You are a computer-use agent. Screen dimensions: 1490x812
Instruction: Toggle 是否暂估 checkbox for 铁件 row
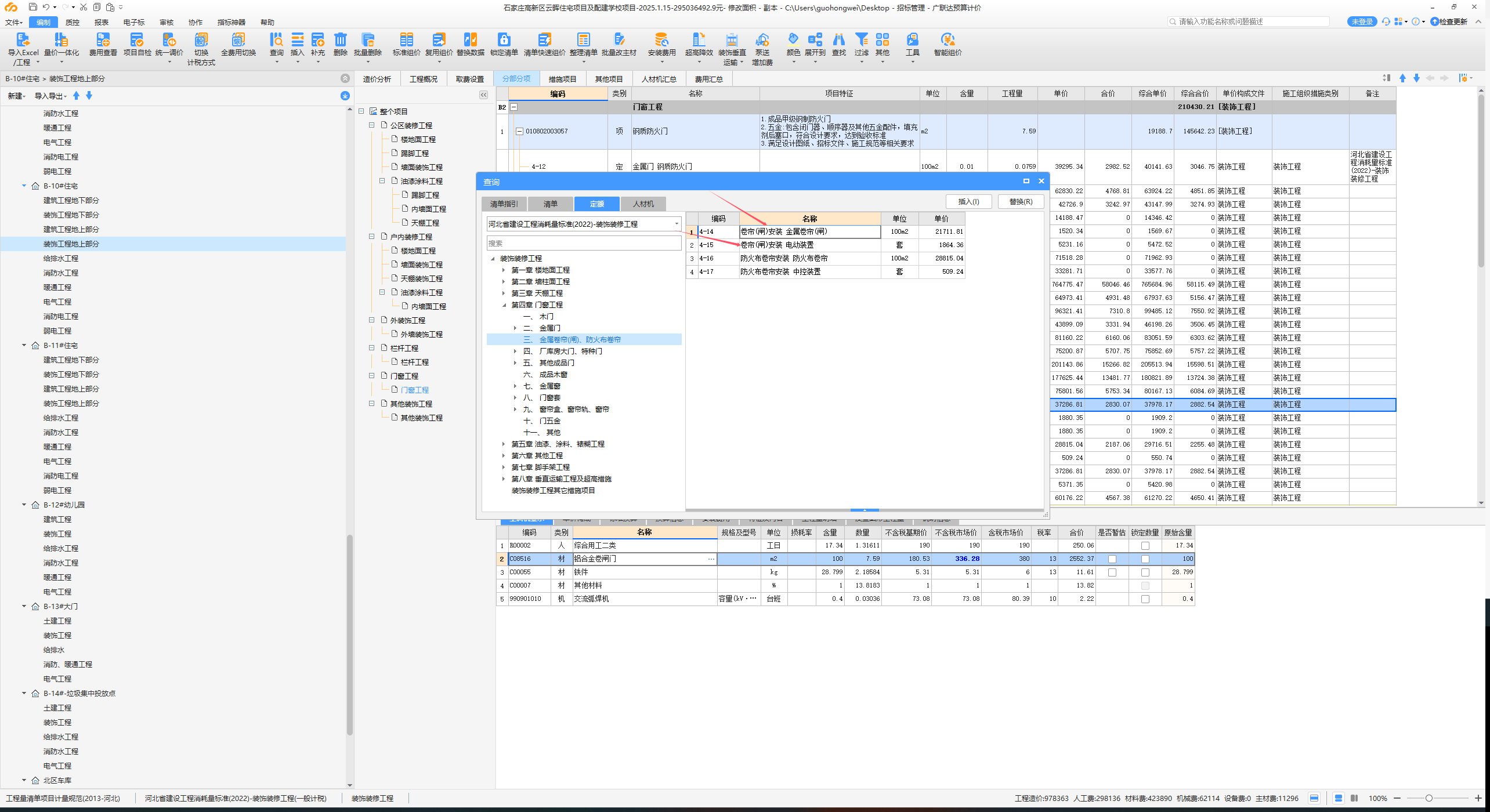(x=1112, y=572)
